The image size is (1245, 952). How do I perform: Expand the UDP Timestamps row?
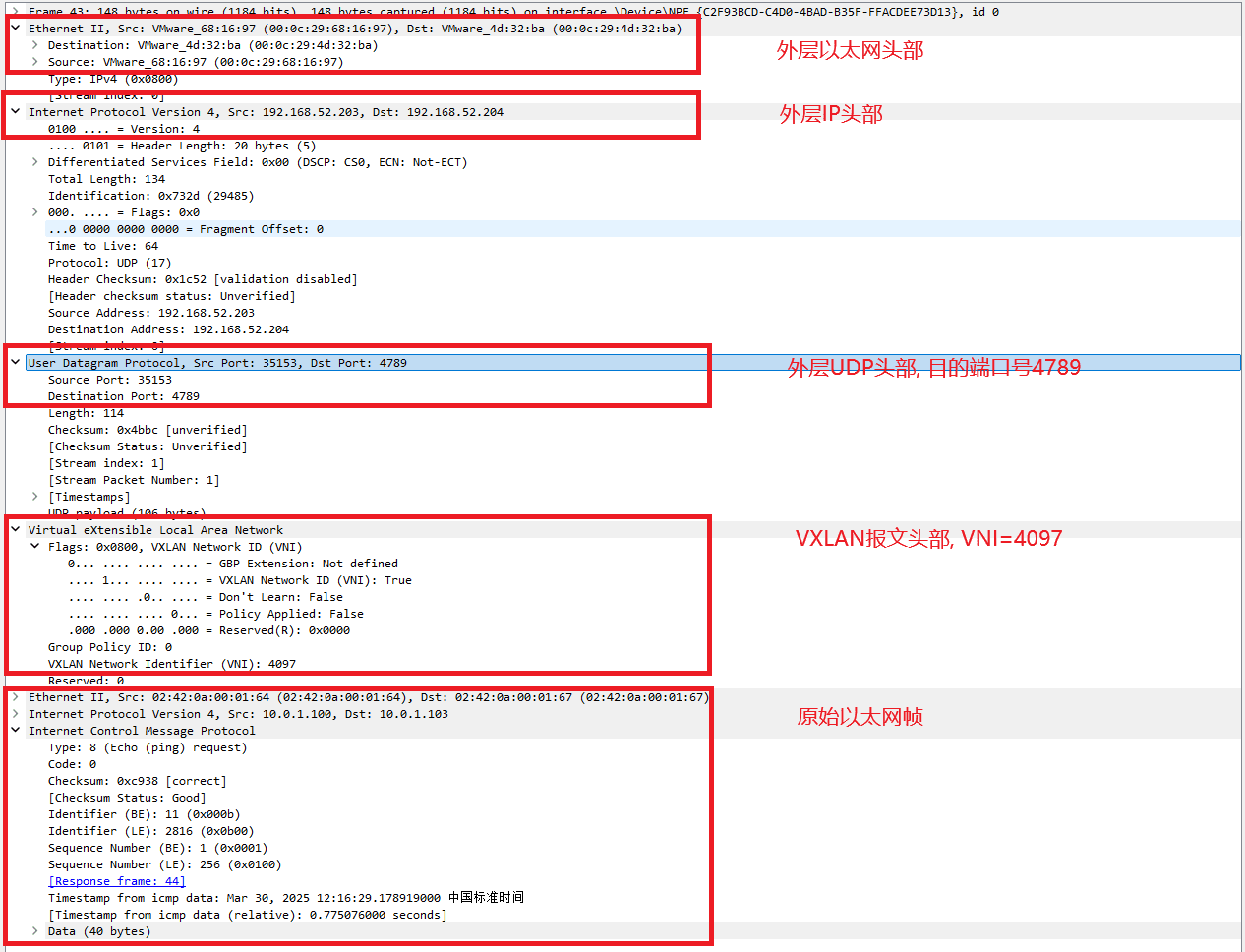[35, 497]
